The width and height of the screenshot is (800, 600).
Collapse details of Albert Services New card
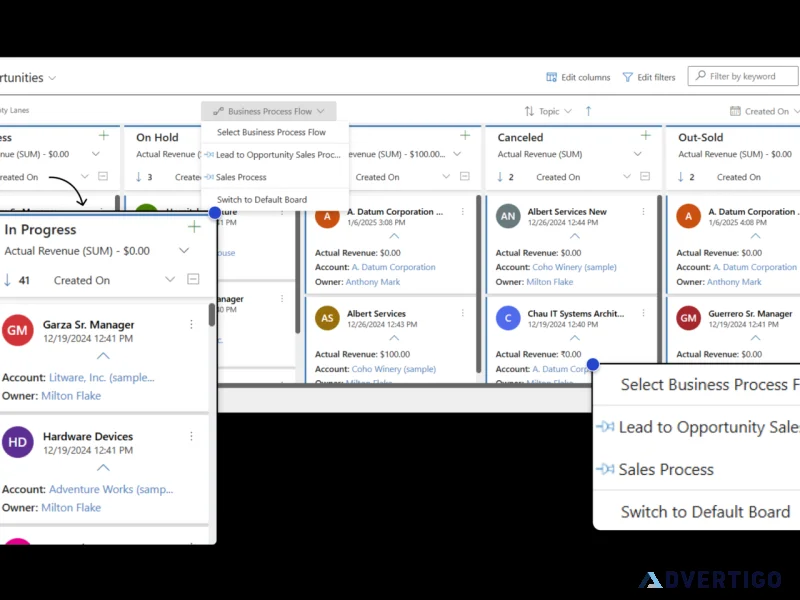(574, 236)
